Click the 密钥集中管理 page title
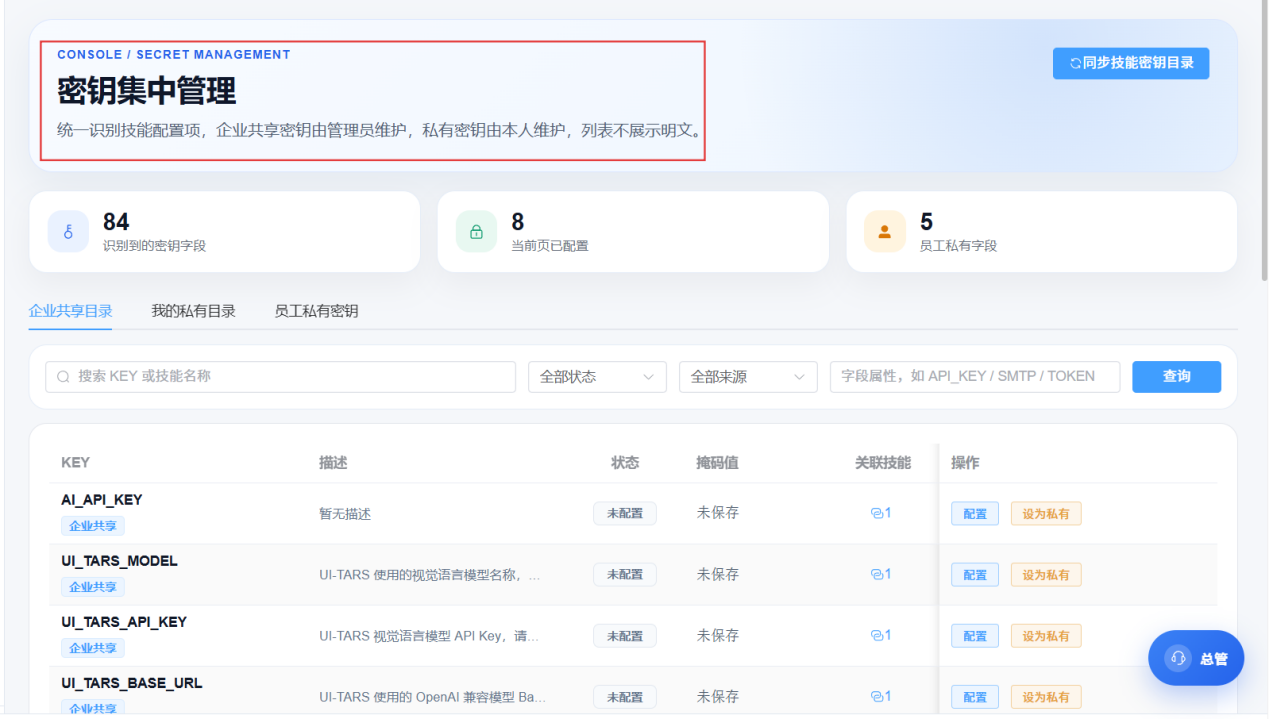Screen dimensions: 1269x719 click(147, 91)
